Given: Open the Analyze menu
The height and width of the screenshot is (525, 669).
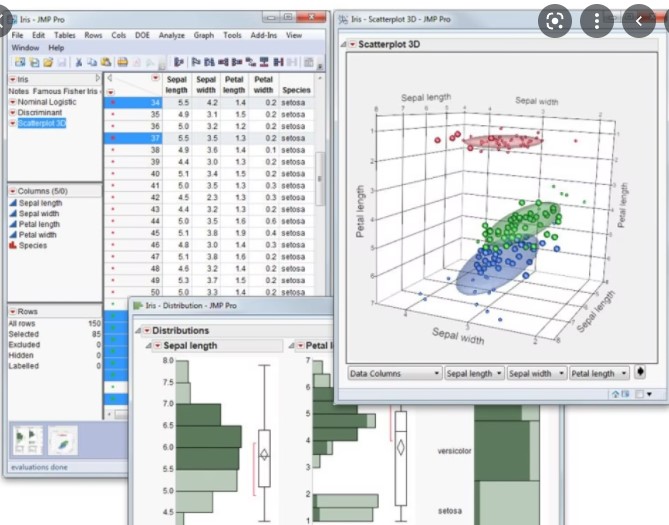Looking at the screenshot, I should (x=172, y=35).
